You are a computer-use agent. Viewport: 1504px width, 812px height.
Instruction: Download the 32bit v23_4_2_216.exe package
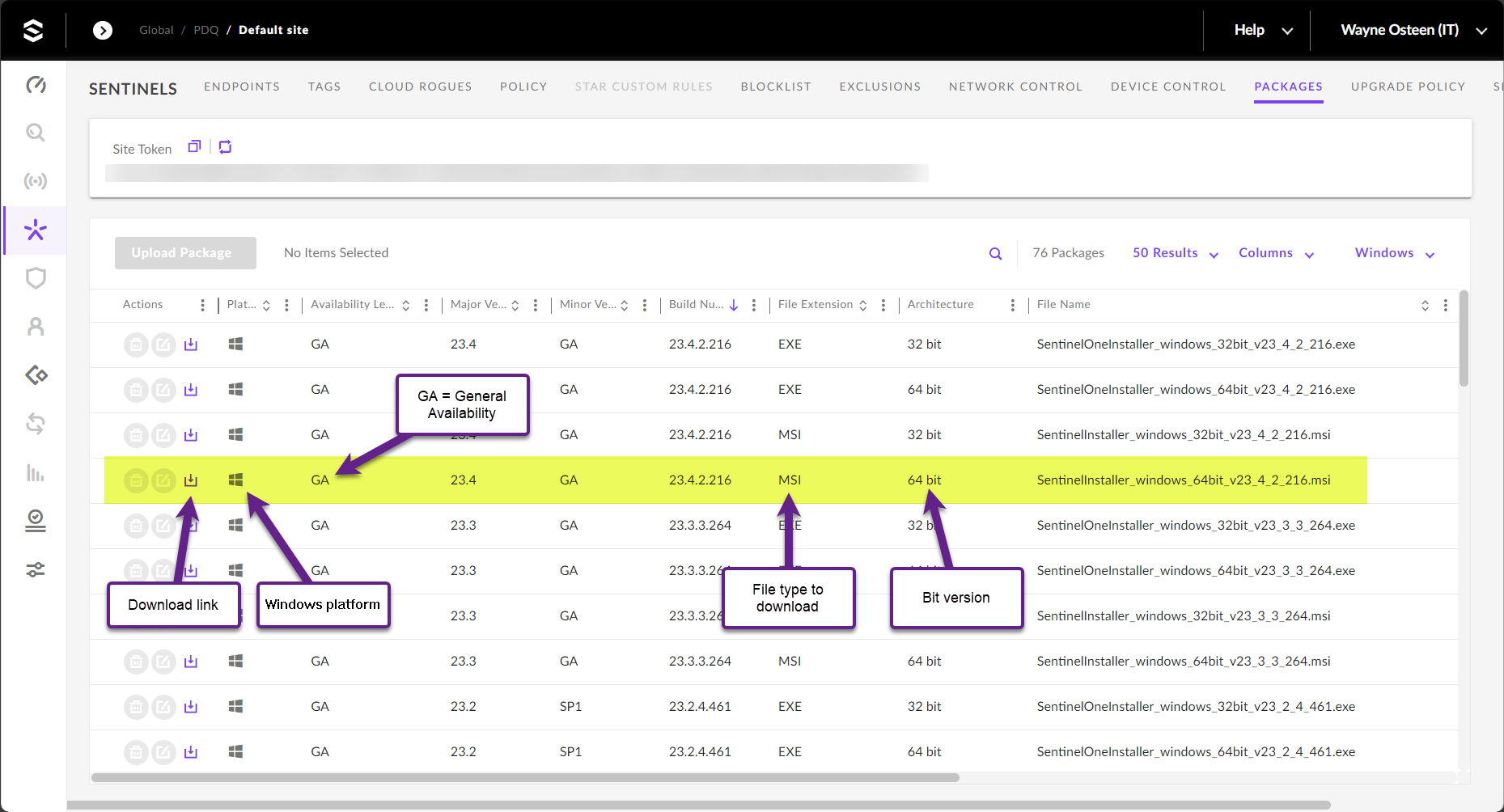coord(191,345)
